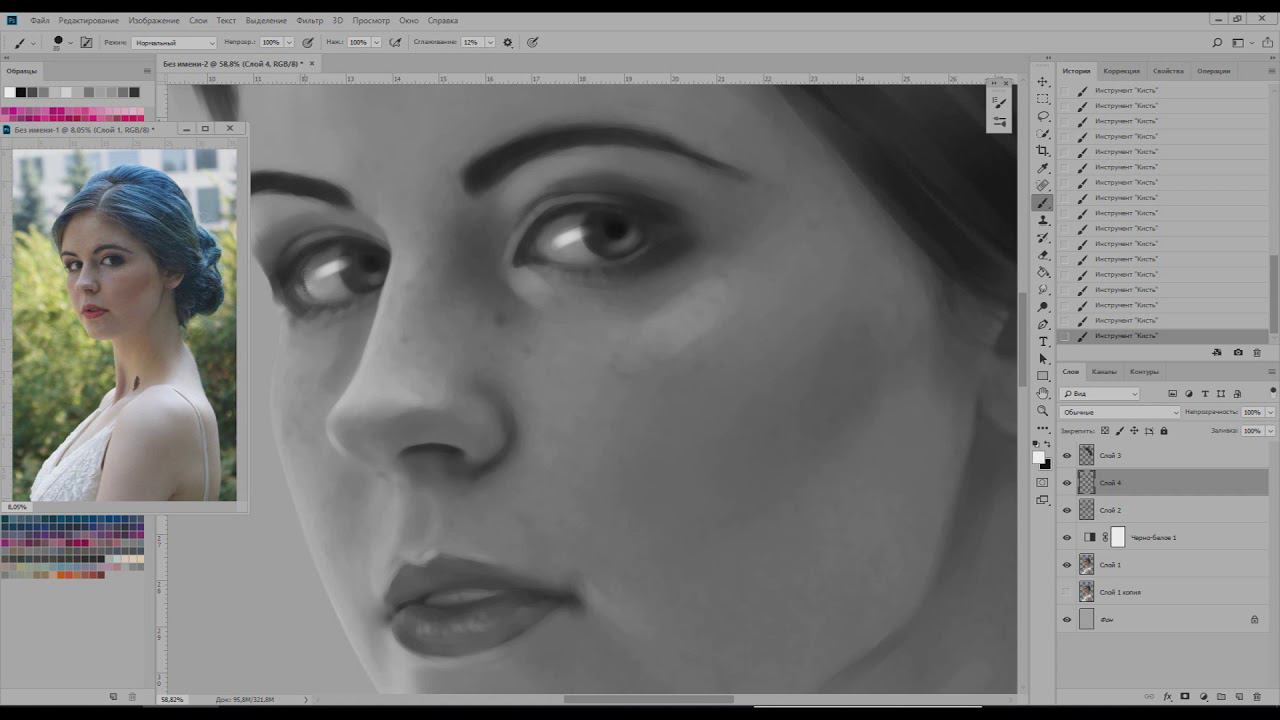Open brush opacity dropdown arrow
Image resolution: width=1280 pixels, height=720 pixels.
pyautogui.click(x=289, y=43)
